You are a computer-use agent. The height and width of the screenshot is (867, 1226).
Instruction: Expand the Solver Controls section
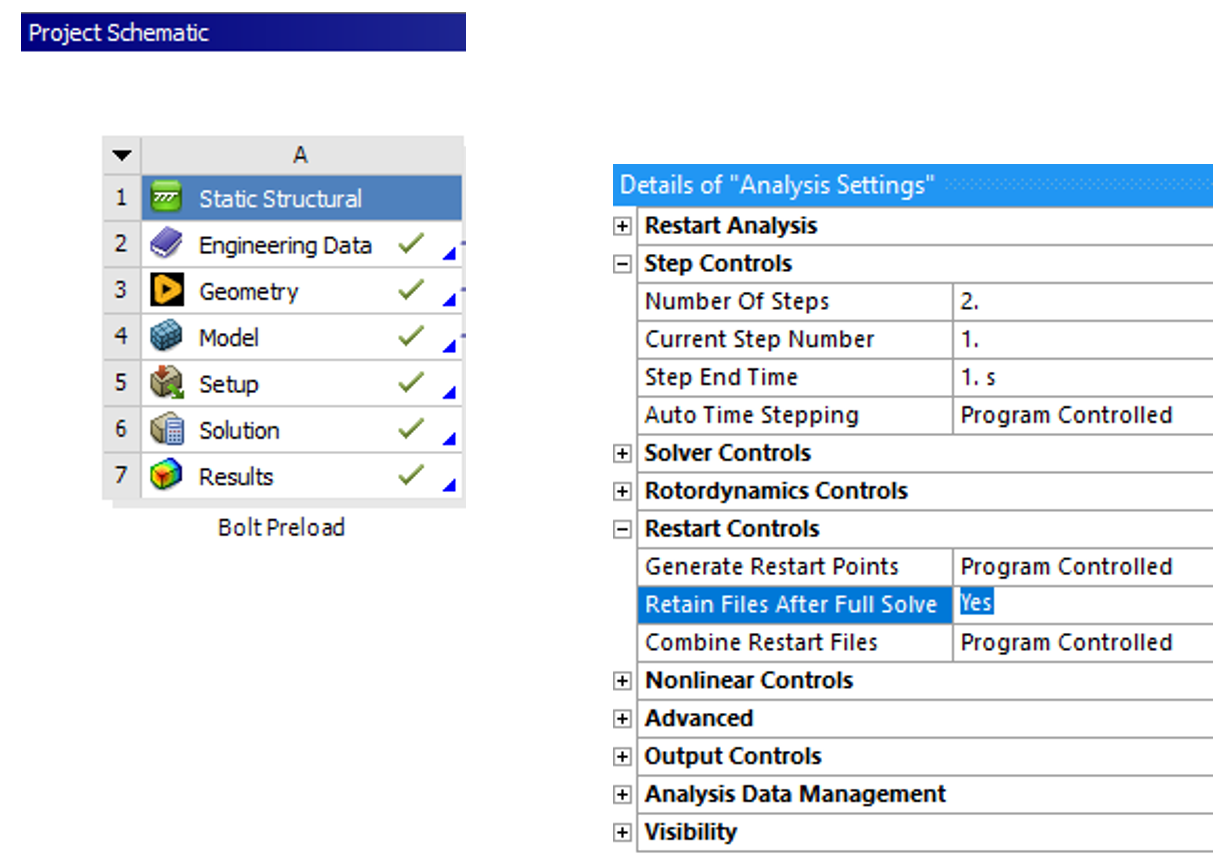(623, 452)
